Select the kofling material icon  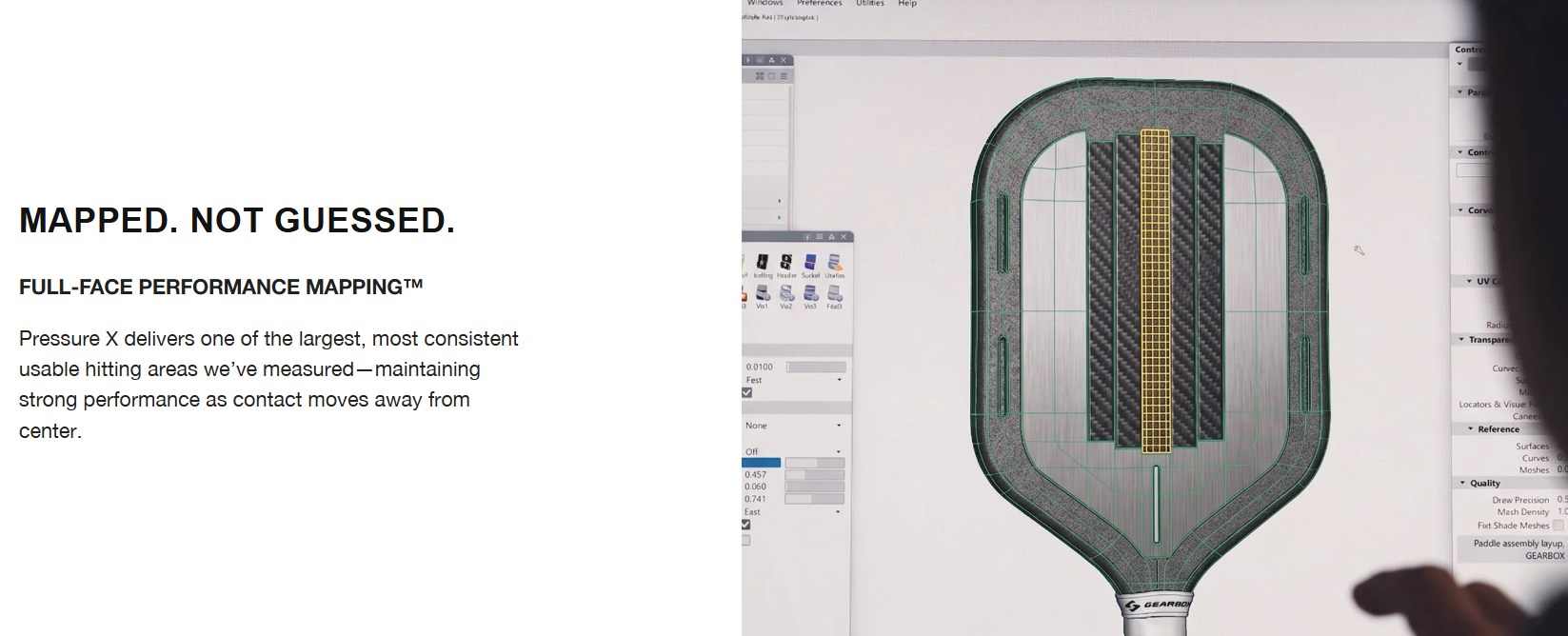(x=763, y=262)
